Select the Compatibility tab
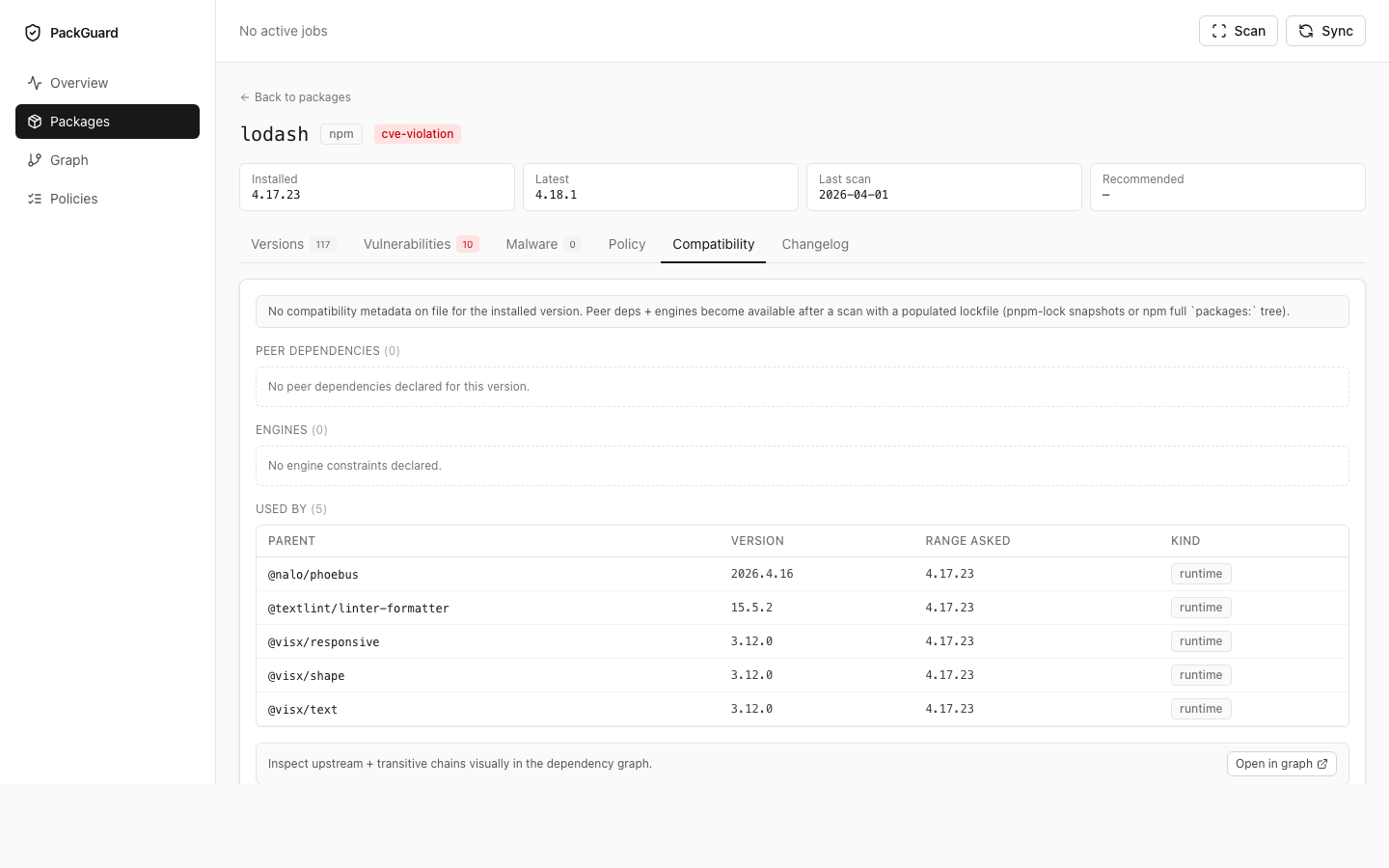 [714, 244]
